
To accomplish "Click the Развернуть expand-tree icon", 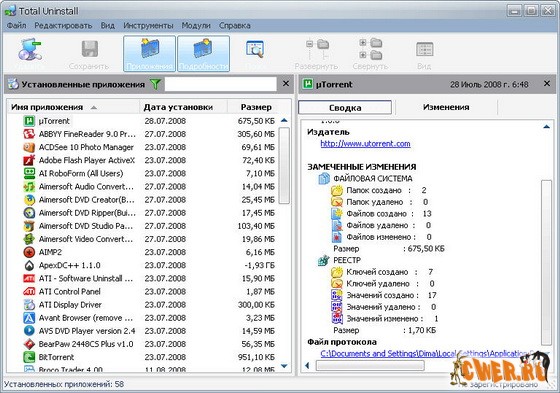I will tap(317, 49).
